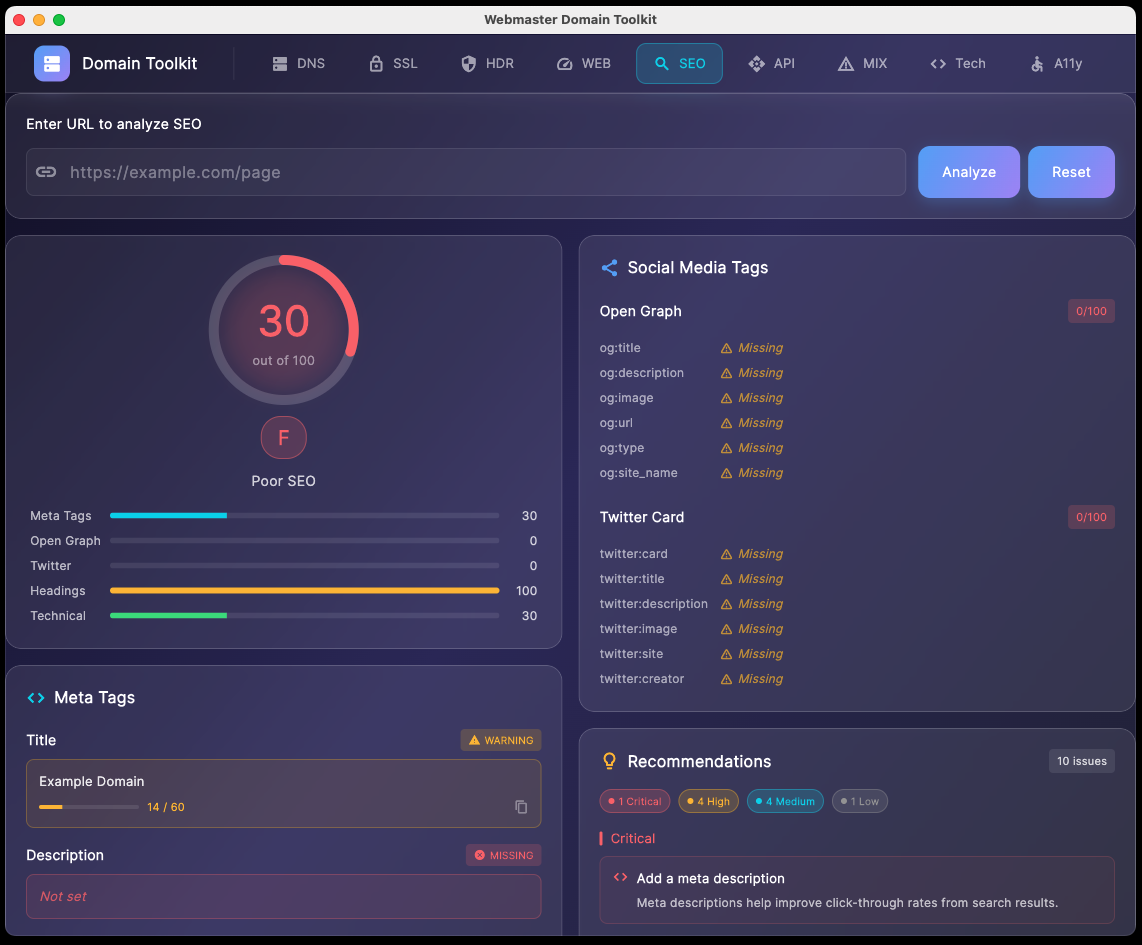The width and height of the screenshot is (1142, 945).
Task: Click the Social Media Tags share icon
Action: (609, 268)
